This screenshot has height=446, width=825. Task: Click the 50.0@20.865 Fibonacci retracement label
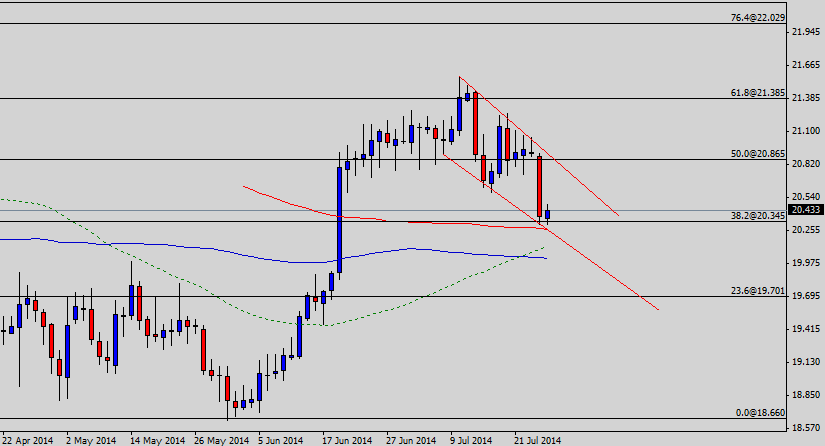click(x=756, y=153)
